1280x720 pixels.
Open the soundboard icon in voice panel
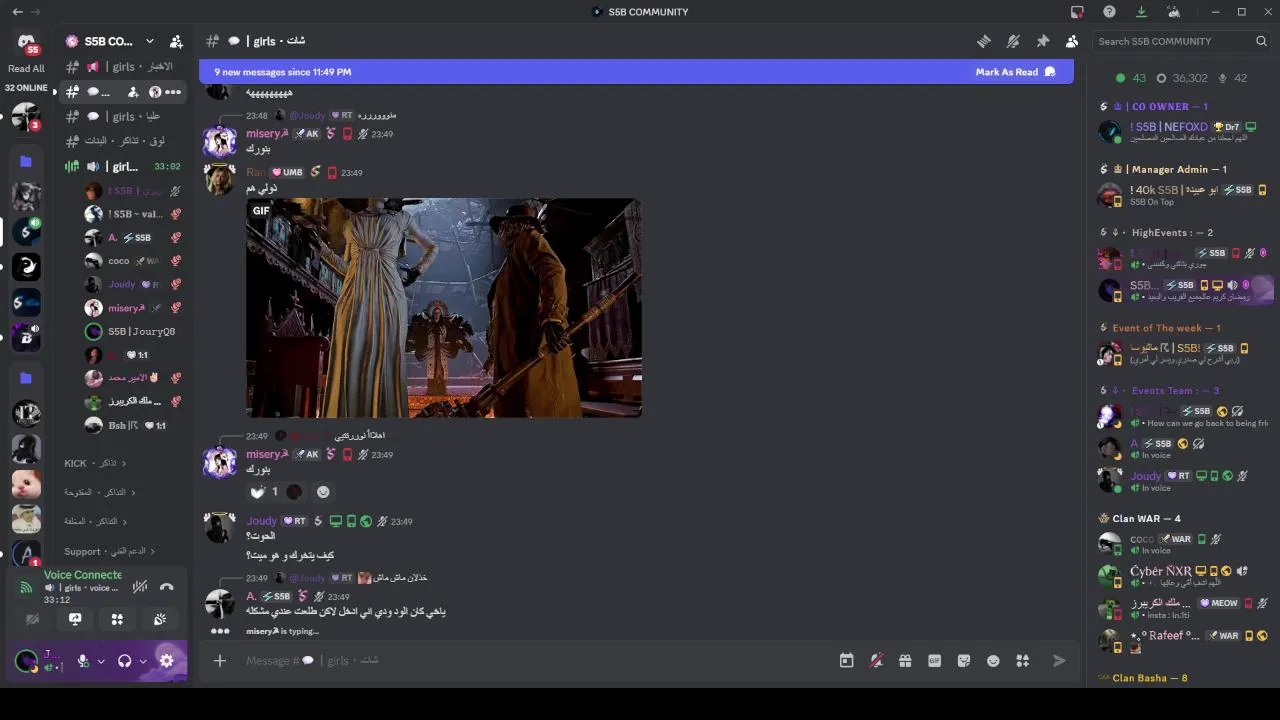[x=160, y=620]
